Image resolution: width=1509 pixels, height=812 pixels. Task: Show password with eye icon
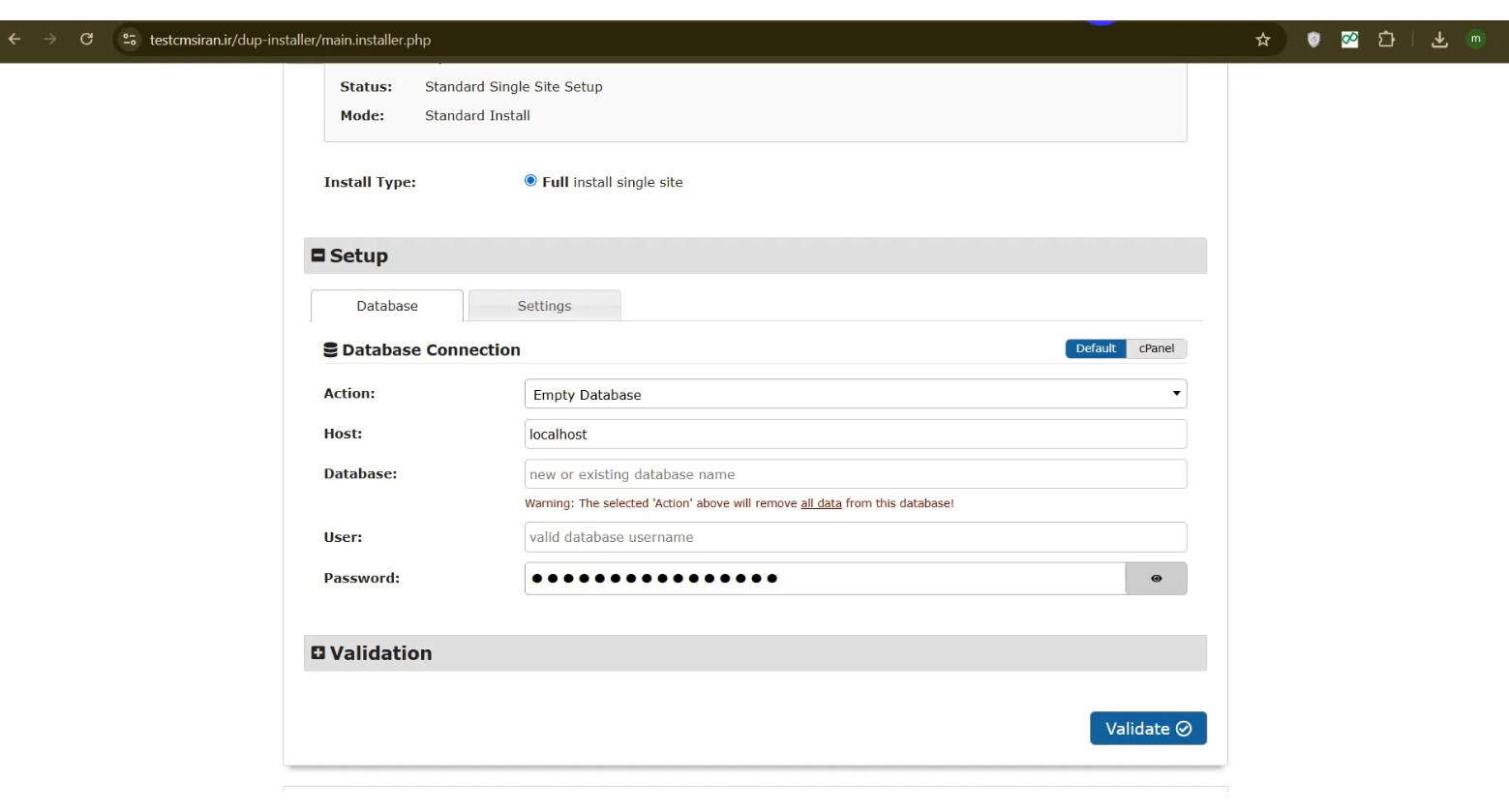tap(1156, 579)
